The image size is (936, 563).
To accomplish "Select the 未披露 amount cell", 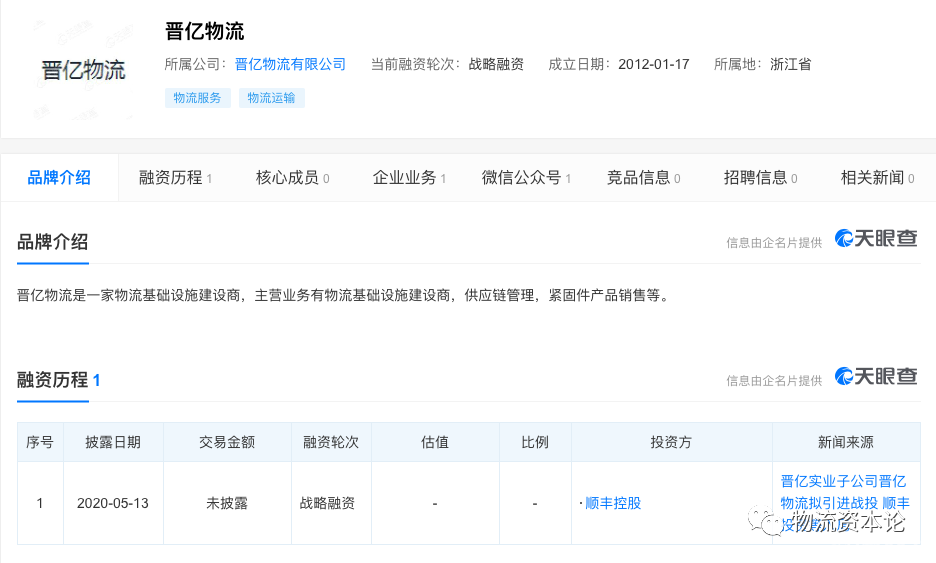I will point(227,503).
